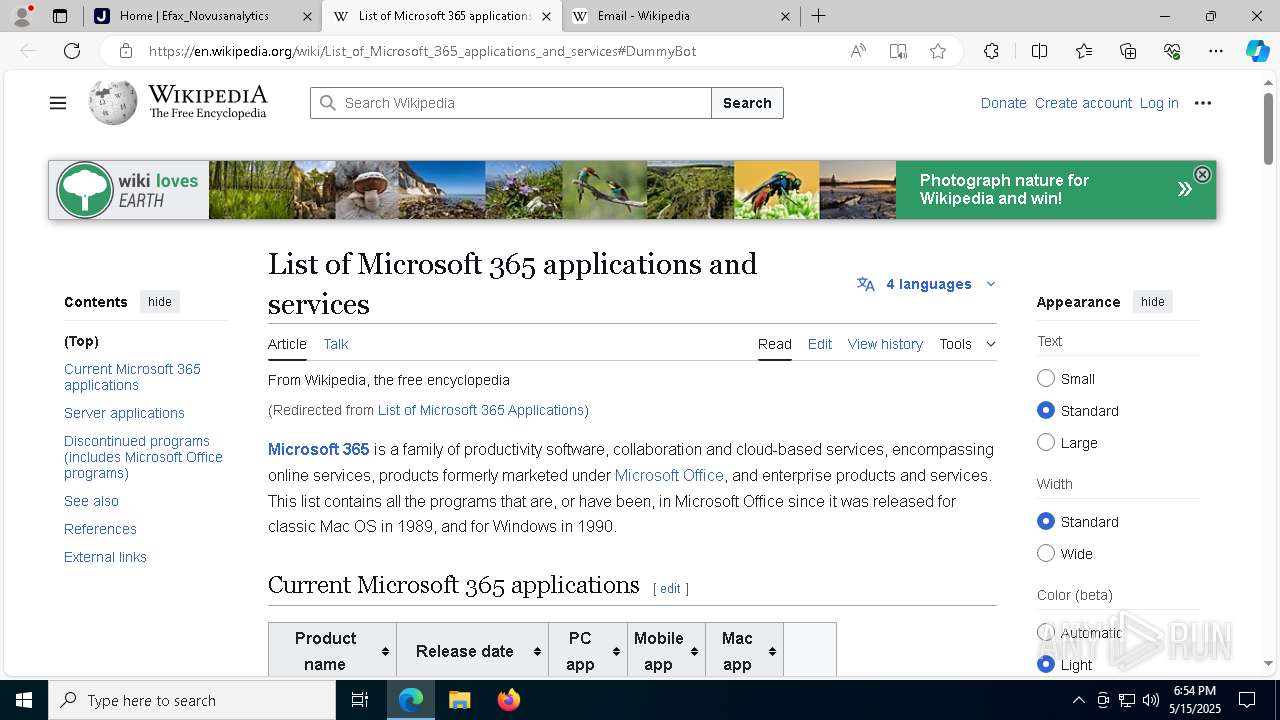Open the Wikipedia main menu hamburger icon
The image size is (1280, 720).
[x=58, y=103]
